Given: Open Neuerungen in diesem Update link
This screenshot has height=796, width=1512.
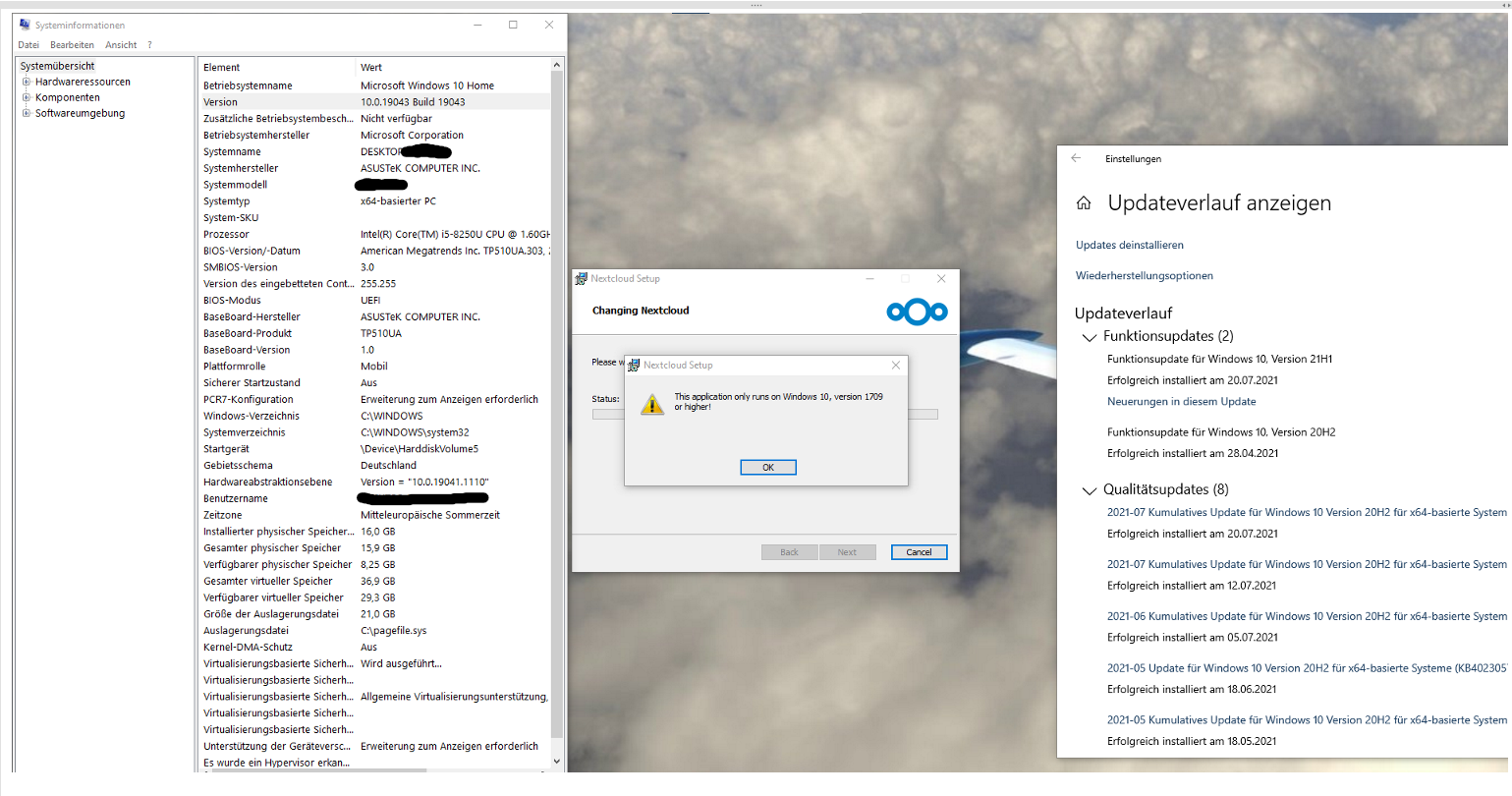Looking at the screenshot, I should (x=1181, y=402).
